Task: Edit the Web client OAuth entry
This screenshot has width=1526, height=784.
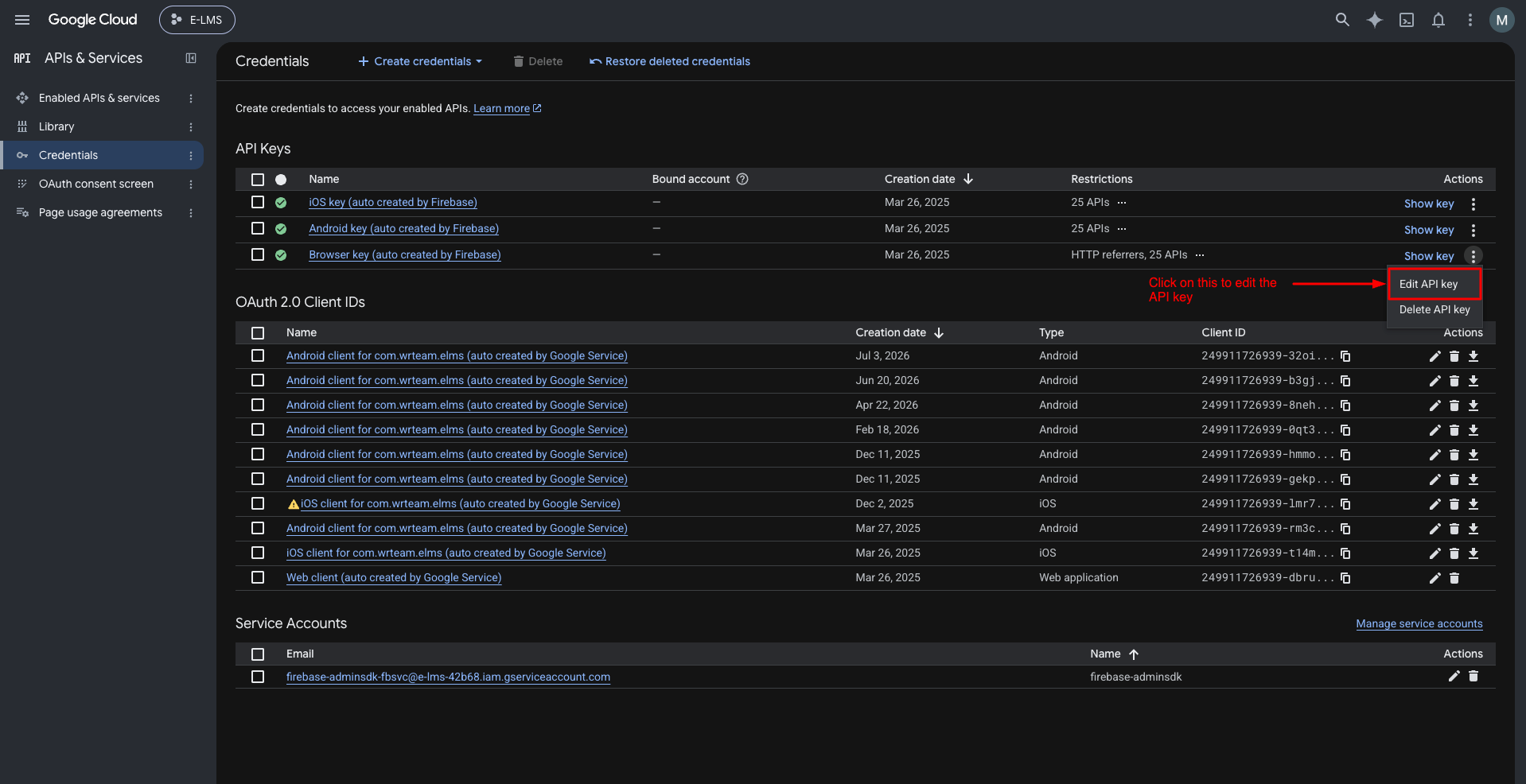Action: click(x=1435, y=578)
